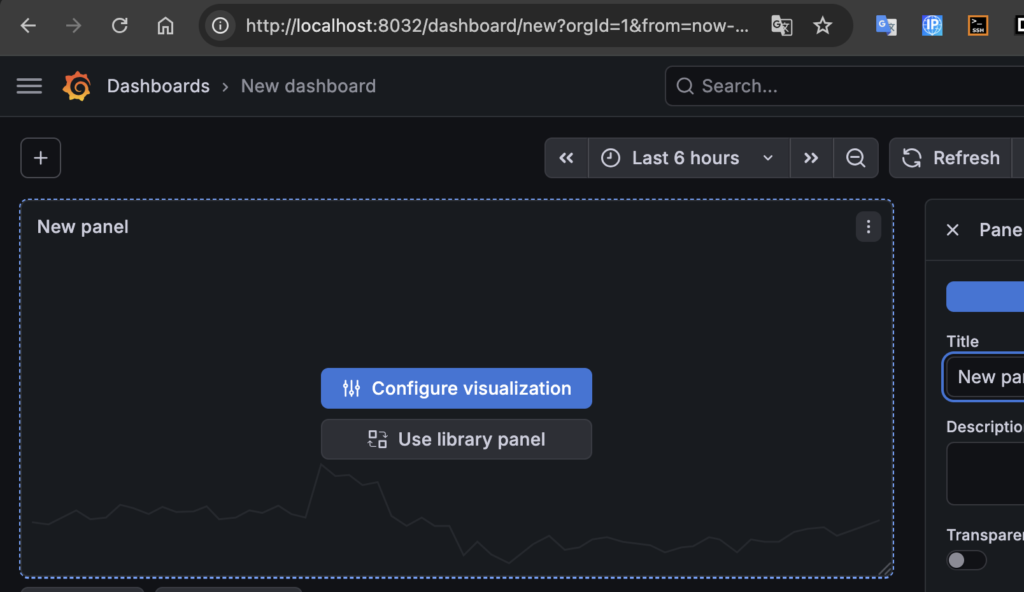Select the New dashboard breadcrumb
This screenshot has width=1024, height=592.
click(x=308, y=86)
